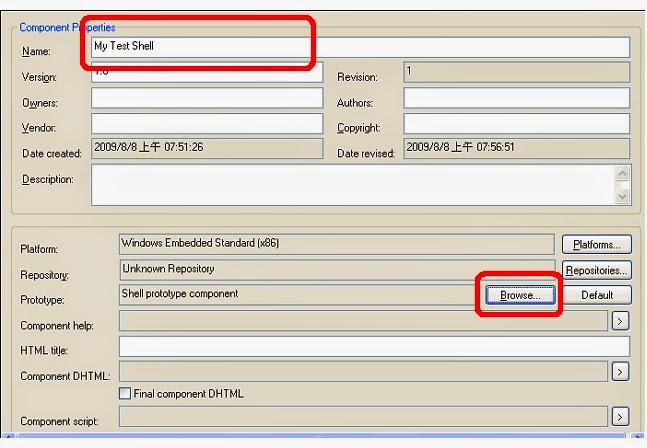
Task: Enable the Final component DHTML checkbox
Action: [125, 393]
